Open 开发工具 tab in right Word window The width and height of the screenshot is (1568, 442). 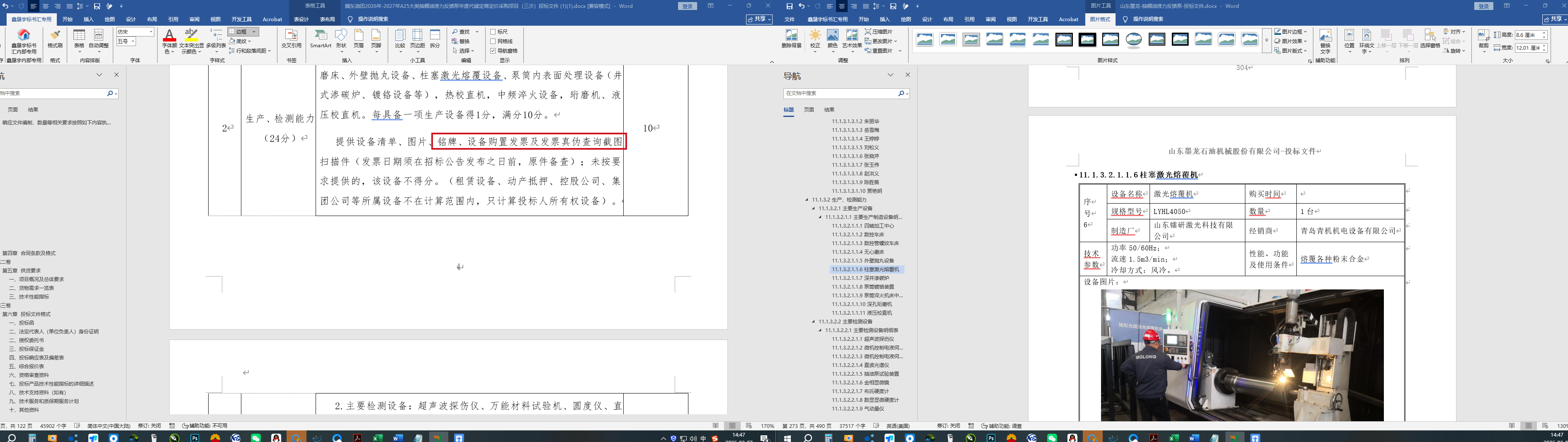pyautogui.click(x=1037, y=19)
